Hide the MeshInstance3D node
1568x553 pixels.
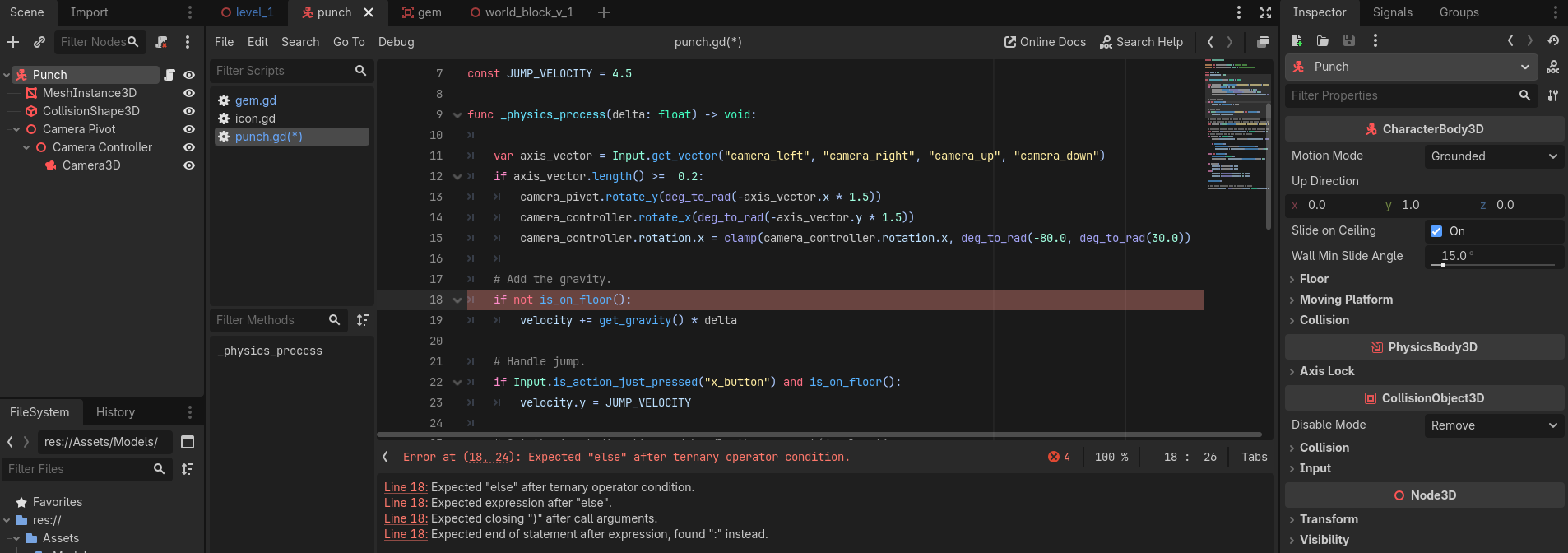[189, 93]
